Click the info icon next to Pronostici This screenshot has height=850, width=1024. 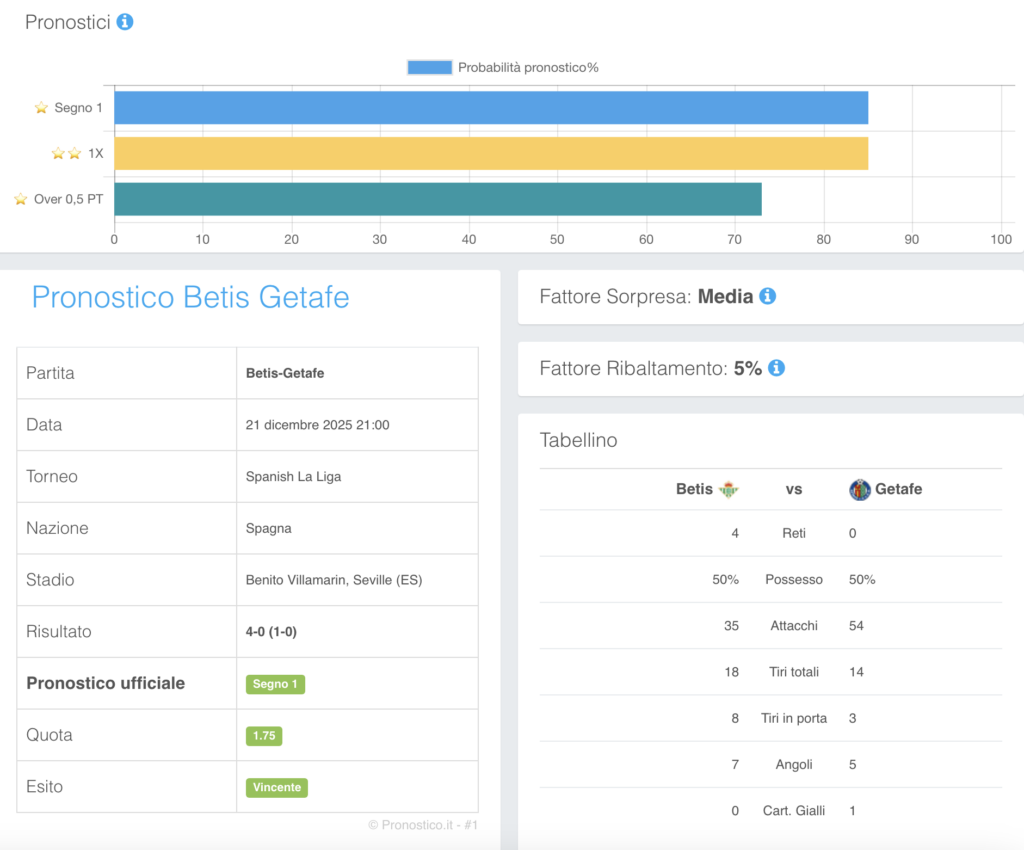[x=125, y=22]
